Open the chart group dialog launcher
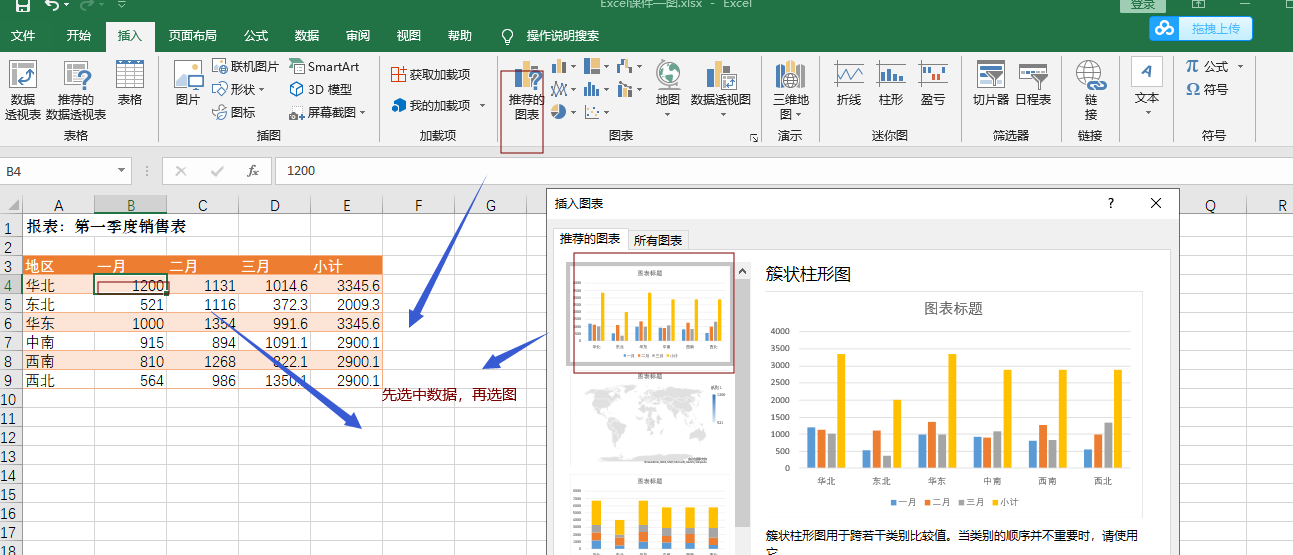 coord(755,137)
